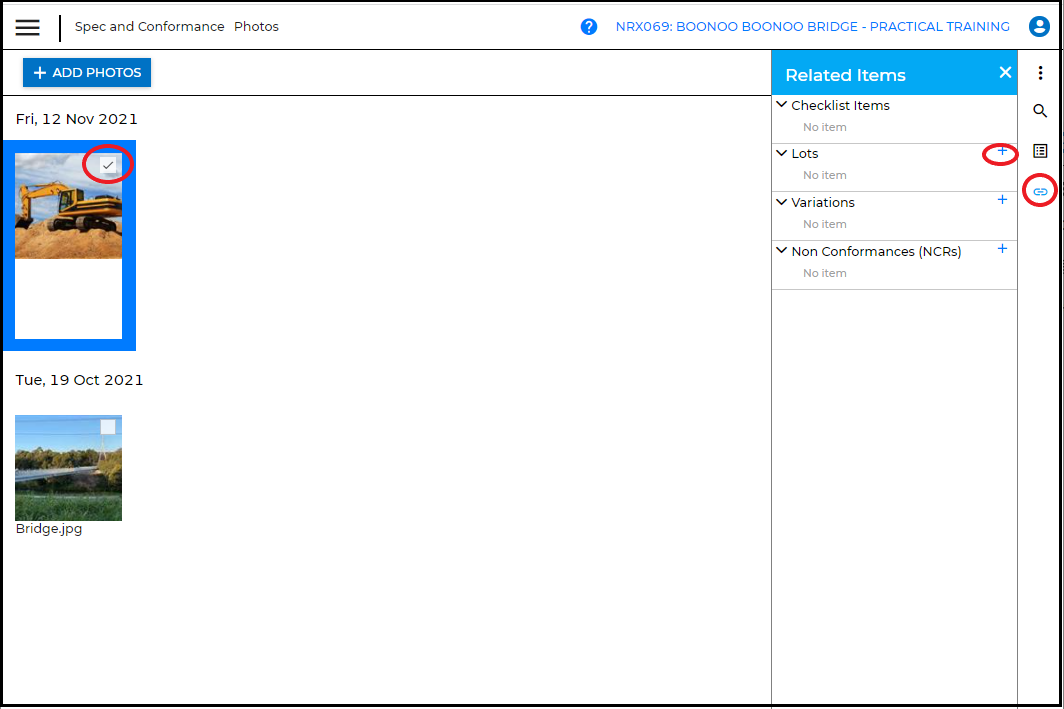Add a related Lot with plus icon
The width and height of the screenshot is (1064, 709).
point(1002,152)
